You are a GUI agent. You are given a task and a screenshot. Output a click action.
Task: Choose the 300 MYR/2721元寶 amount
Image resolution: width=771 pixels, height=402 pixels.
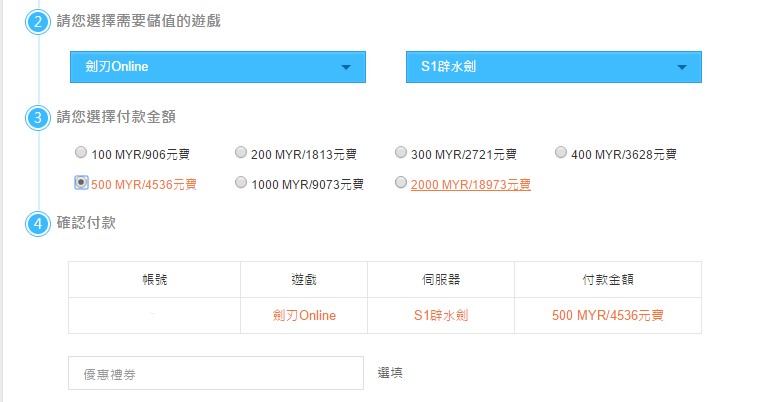[401, 152]
